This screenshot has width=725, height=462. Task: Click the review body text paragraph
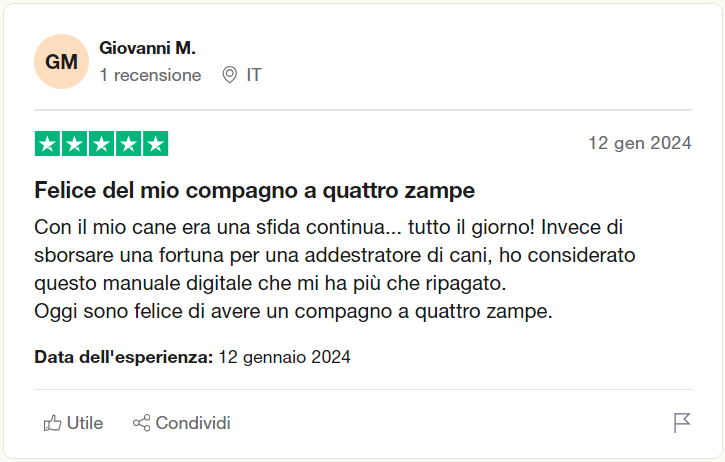click(335, 269)
